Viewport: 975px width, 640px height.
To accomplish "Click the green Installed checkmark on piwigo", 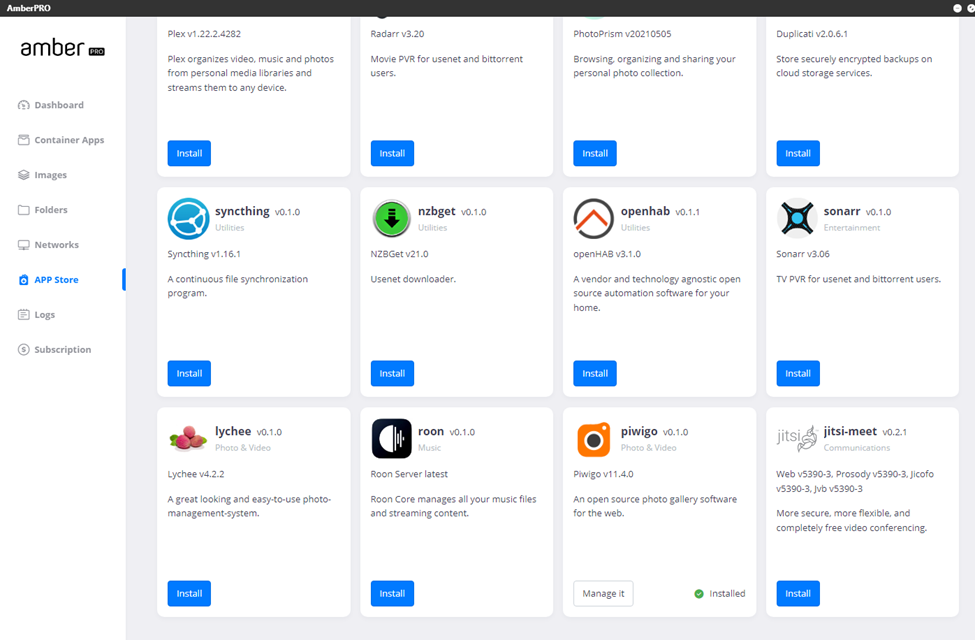I will 699,594.
